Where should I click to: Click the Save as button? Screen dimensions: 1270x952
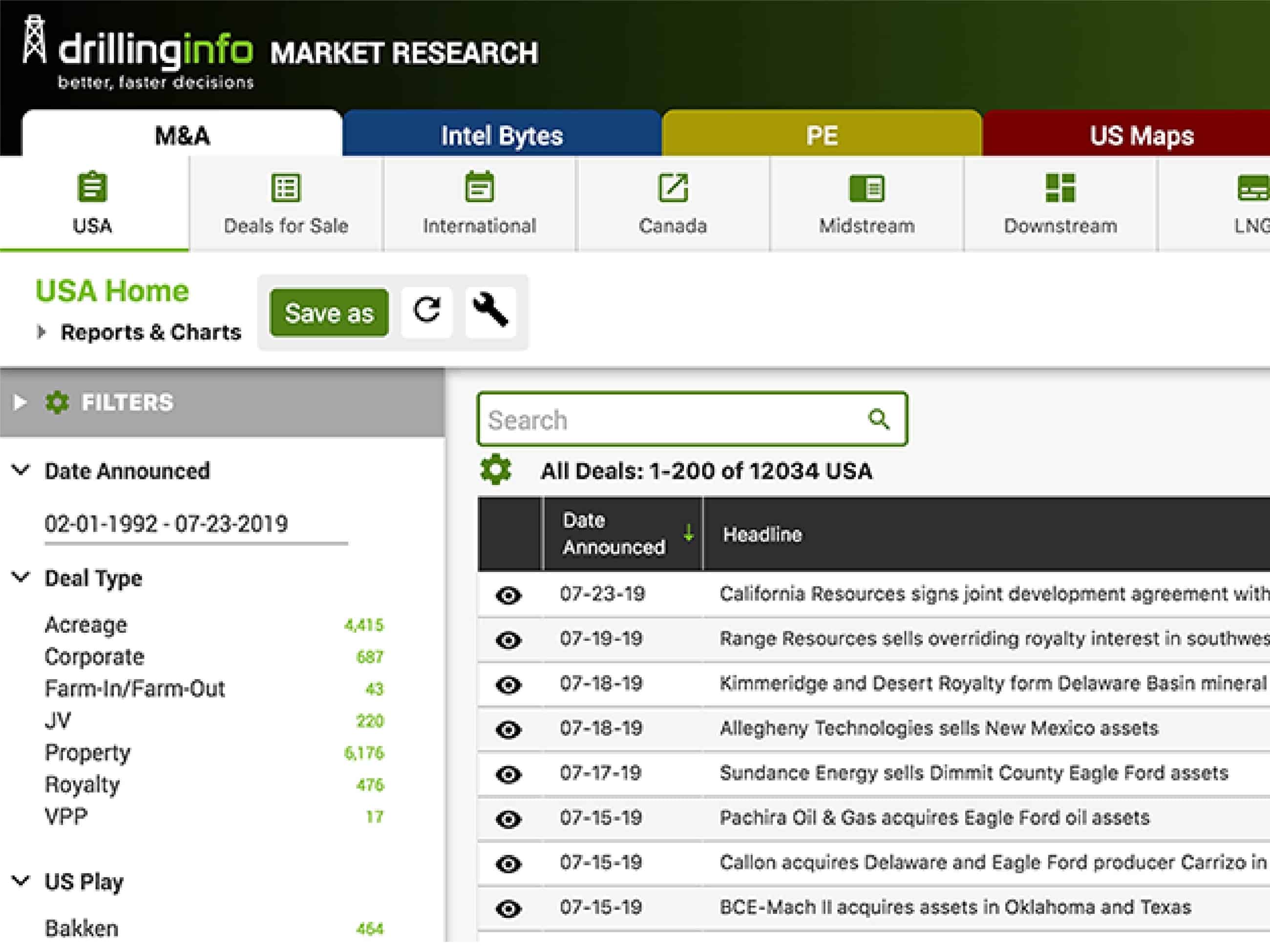(329, 313)
